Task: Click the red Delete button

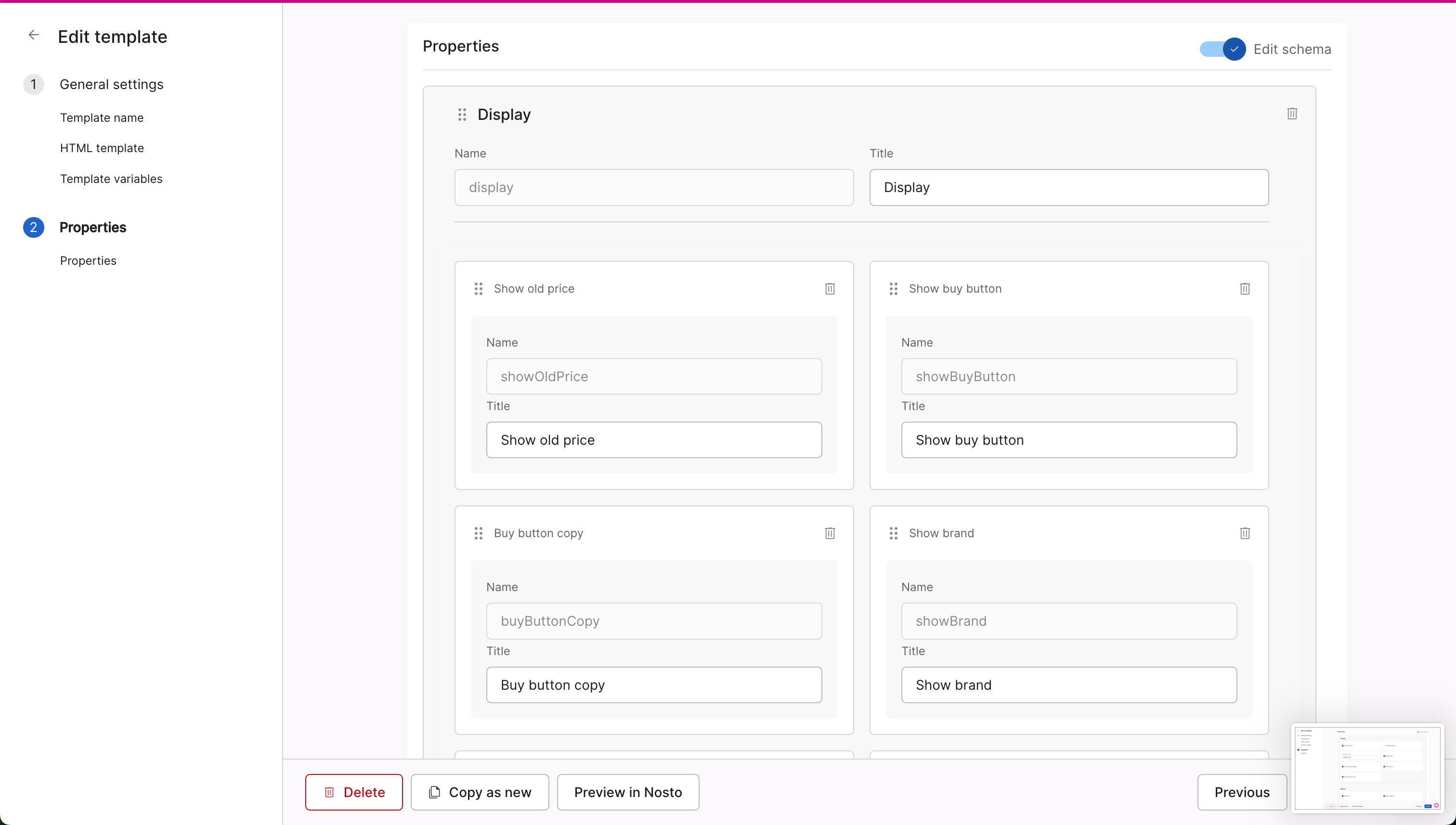Action: [354, 792]
